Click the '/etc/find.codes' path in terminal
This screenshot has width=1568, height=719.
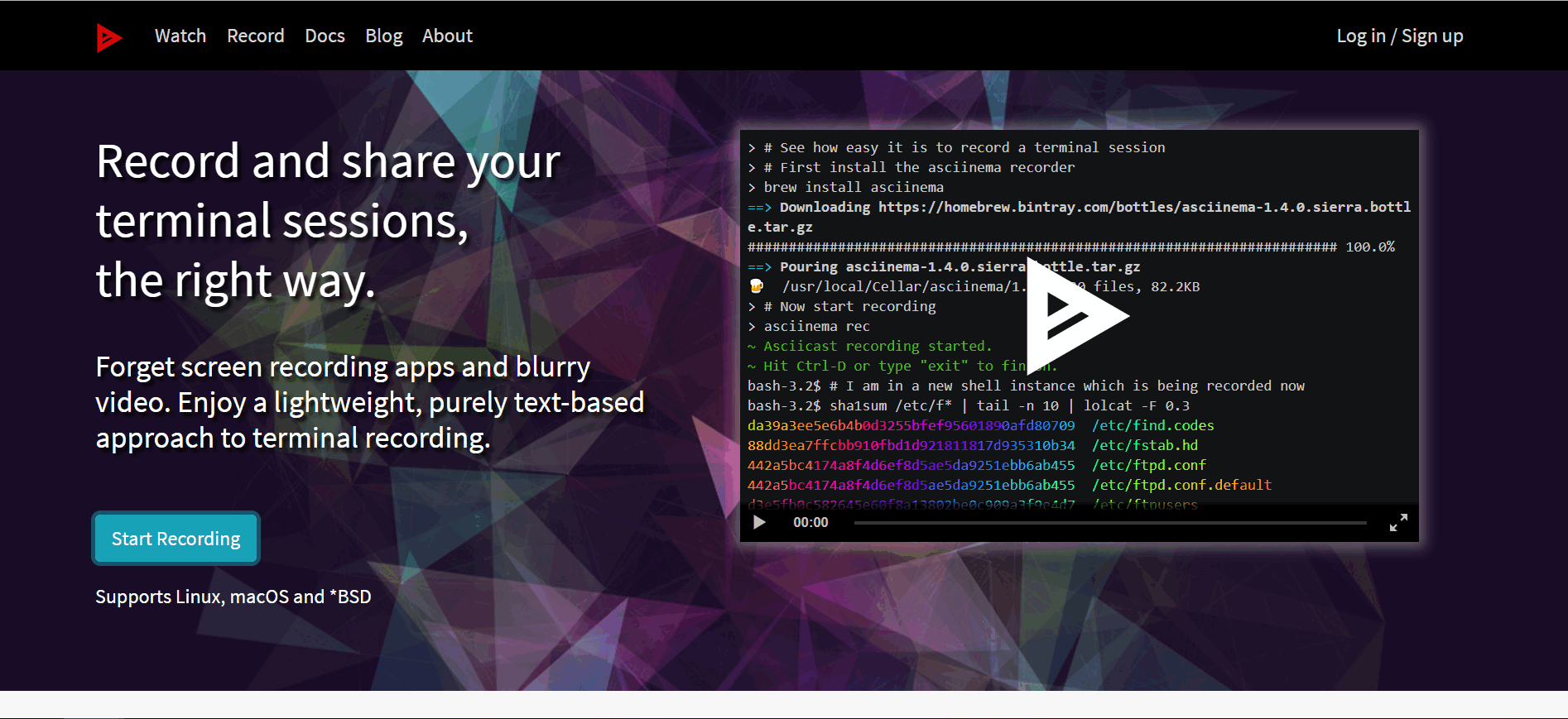click(x=1152, y=425)
